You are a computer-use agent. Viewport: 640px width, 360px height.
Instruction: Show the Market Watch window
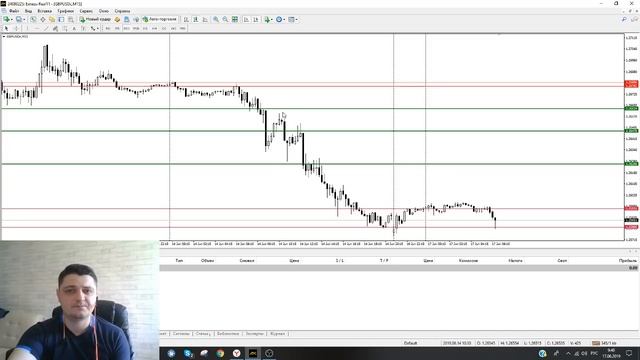pos(33,19)
